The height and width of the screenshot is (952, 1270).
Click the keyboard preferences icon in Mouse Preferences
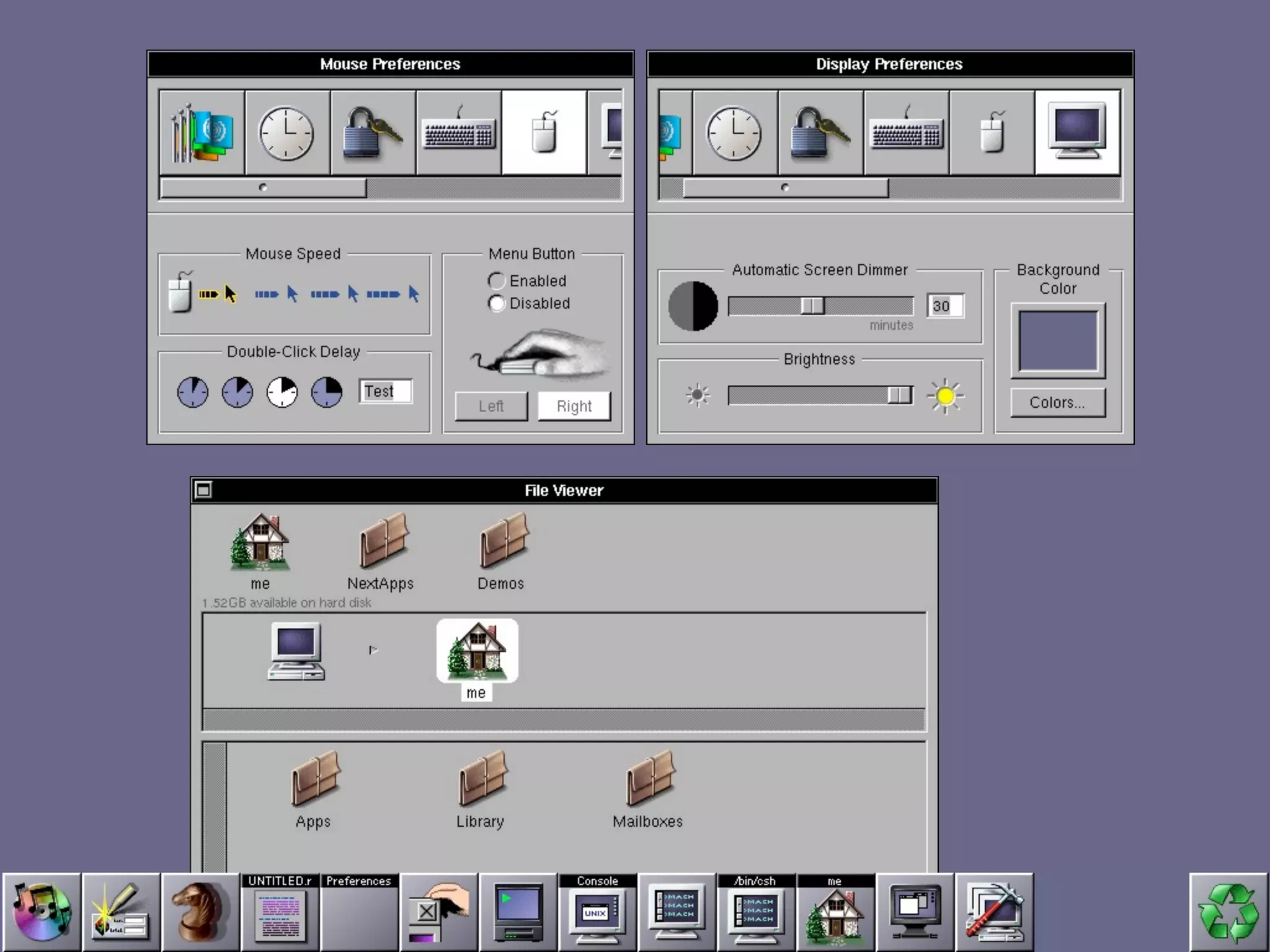click(459, 133)
